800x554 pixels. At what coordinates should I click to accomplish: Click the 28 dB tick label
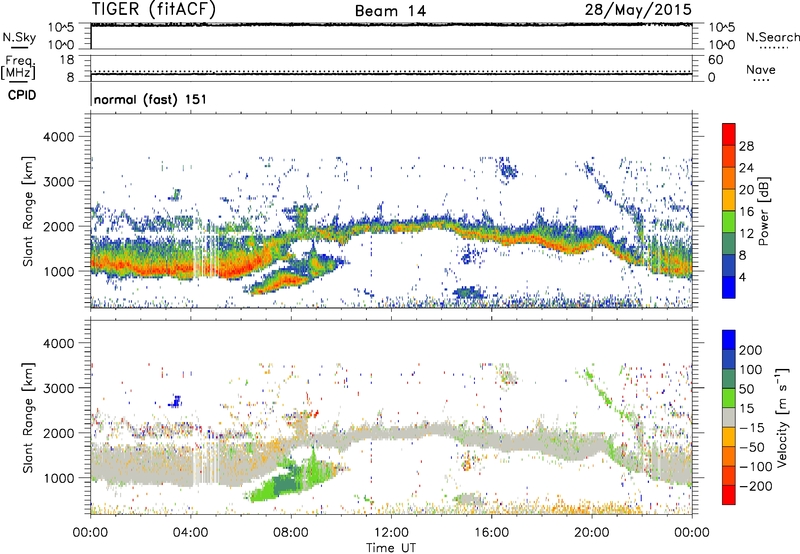tap(746, 146)
